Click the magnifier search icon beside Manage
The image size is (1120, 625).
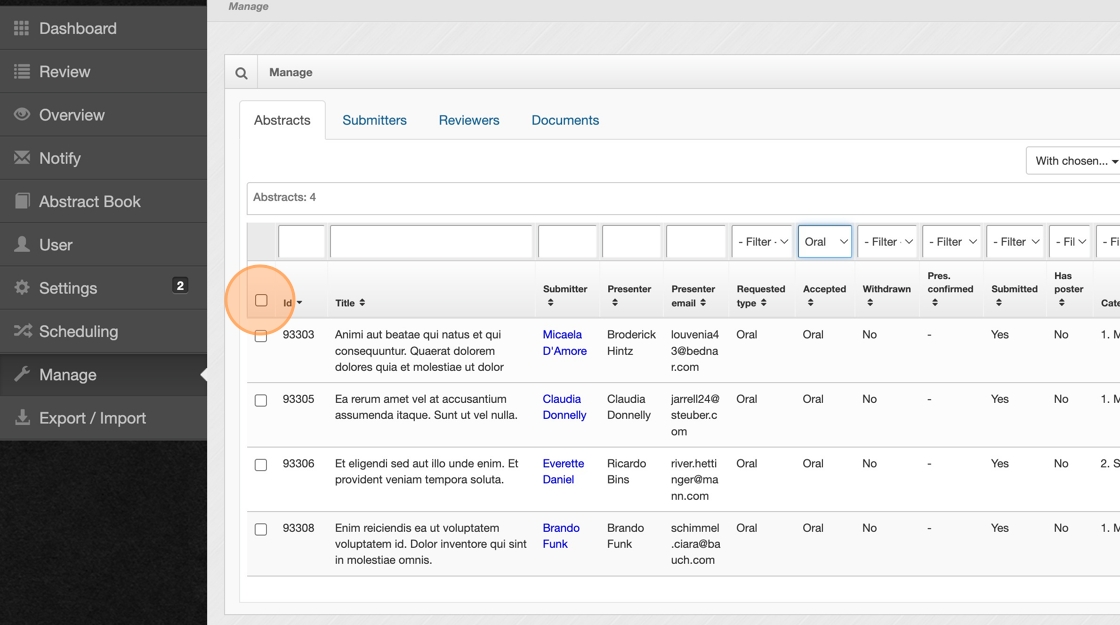[241, 73]
